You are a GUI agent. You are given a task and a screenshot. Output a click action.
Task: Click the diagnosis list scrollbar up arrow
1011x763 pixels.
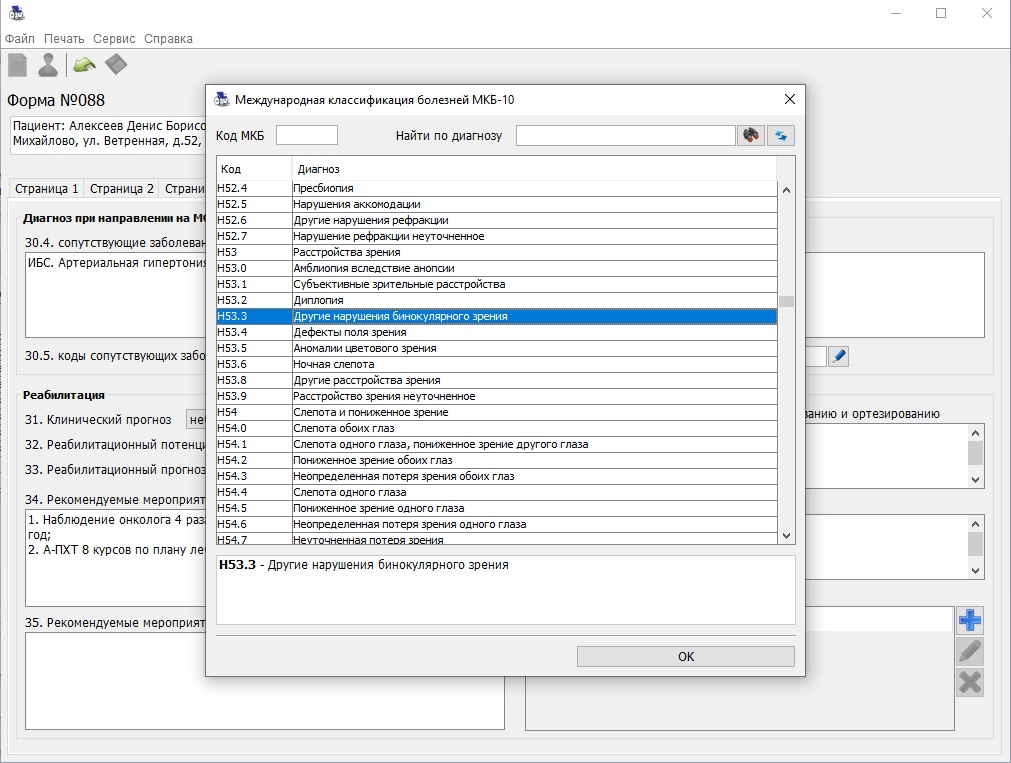(x=786, y=190)
